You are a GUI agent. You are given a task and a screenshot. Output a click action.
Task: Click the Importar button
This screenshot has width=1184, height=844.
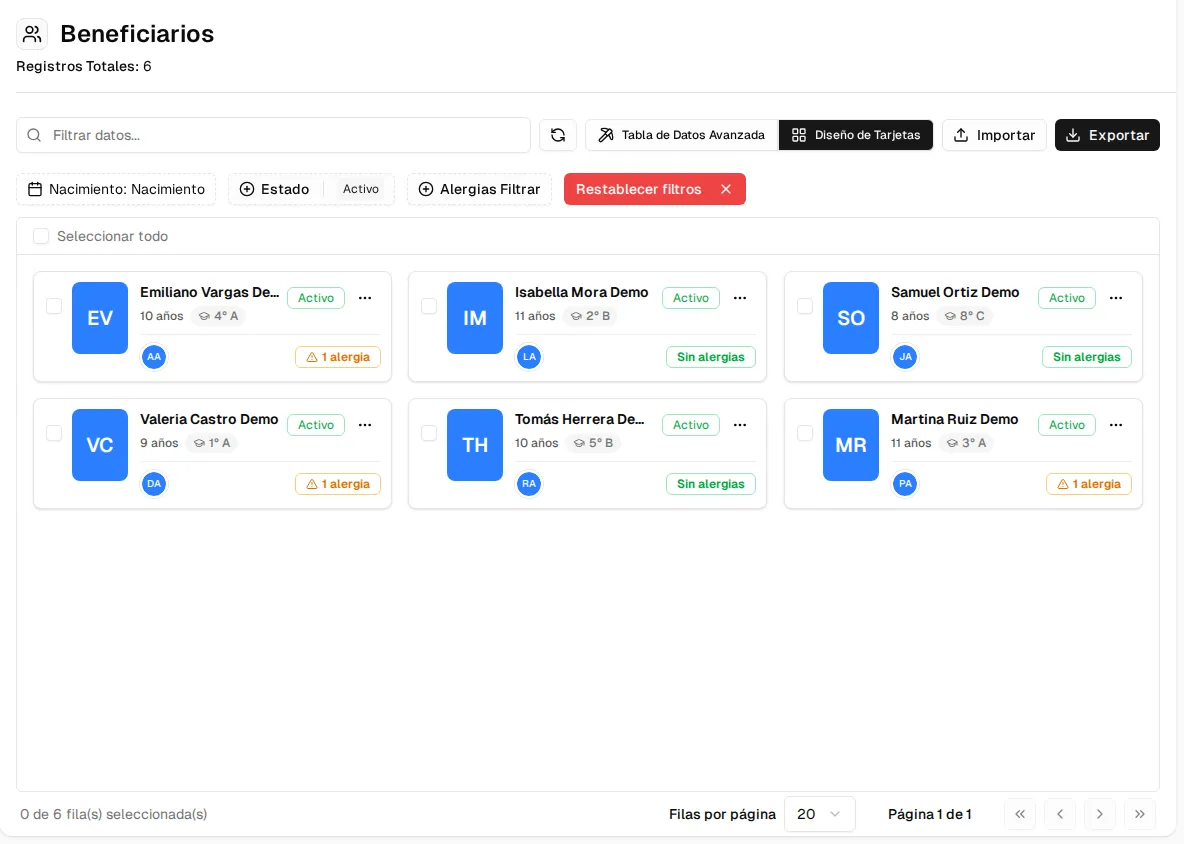[994, 135]
